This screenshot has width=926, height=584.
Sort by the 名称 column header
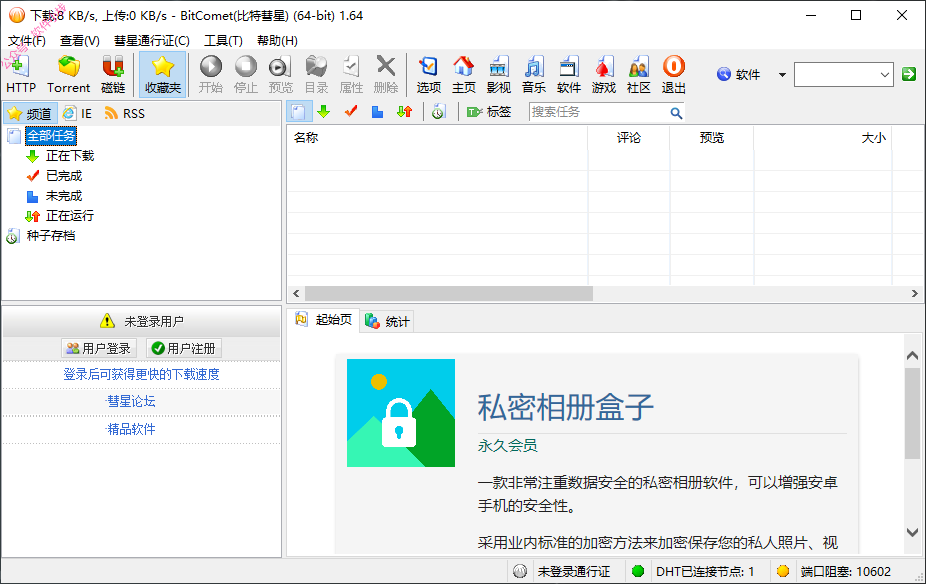click(437, 138)
